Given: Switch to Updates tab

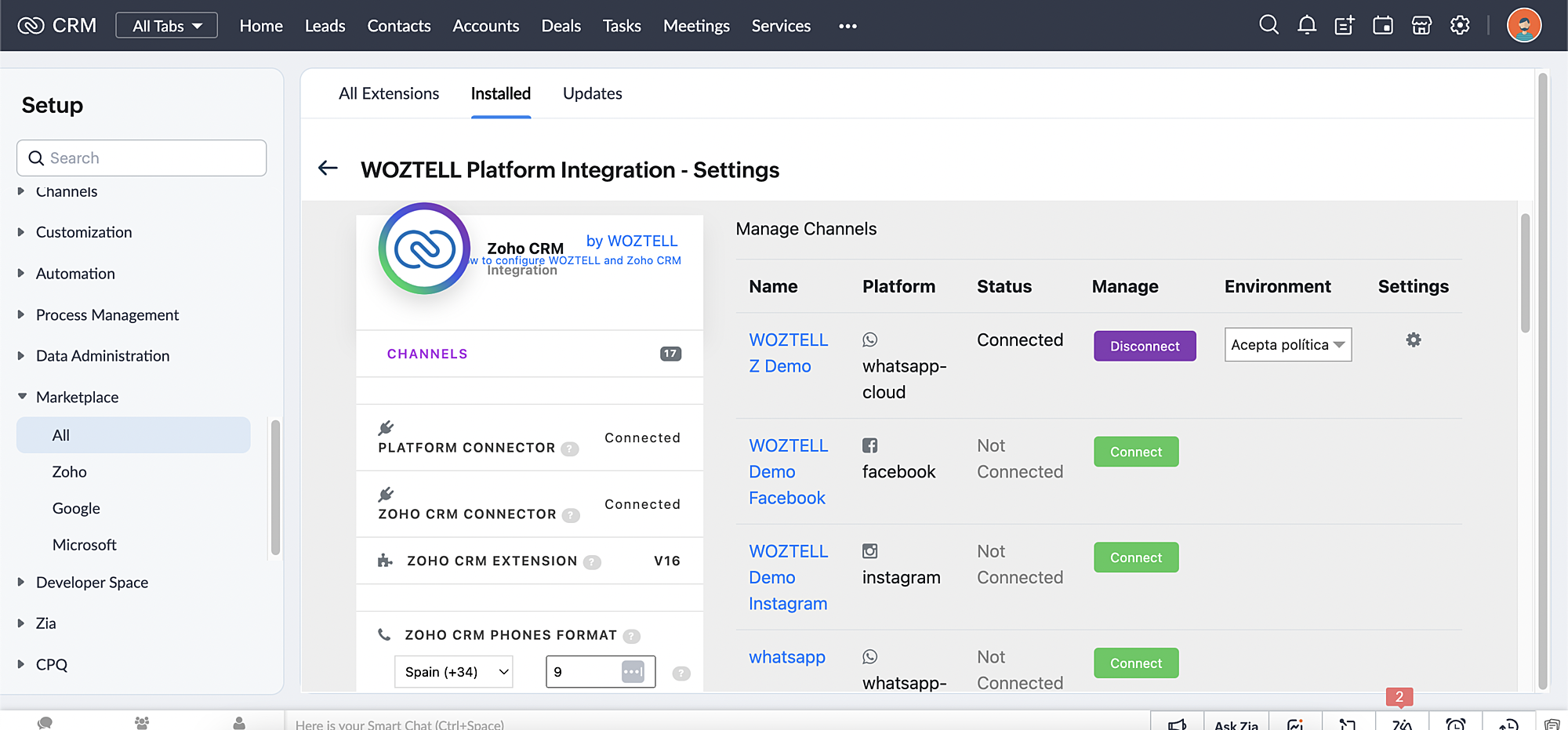Looking at the screenshot, I should click(593, 93).
